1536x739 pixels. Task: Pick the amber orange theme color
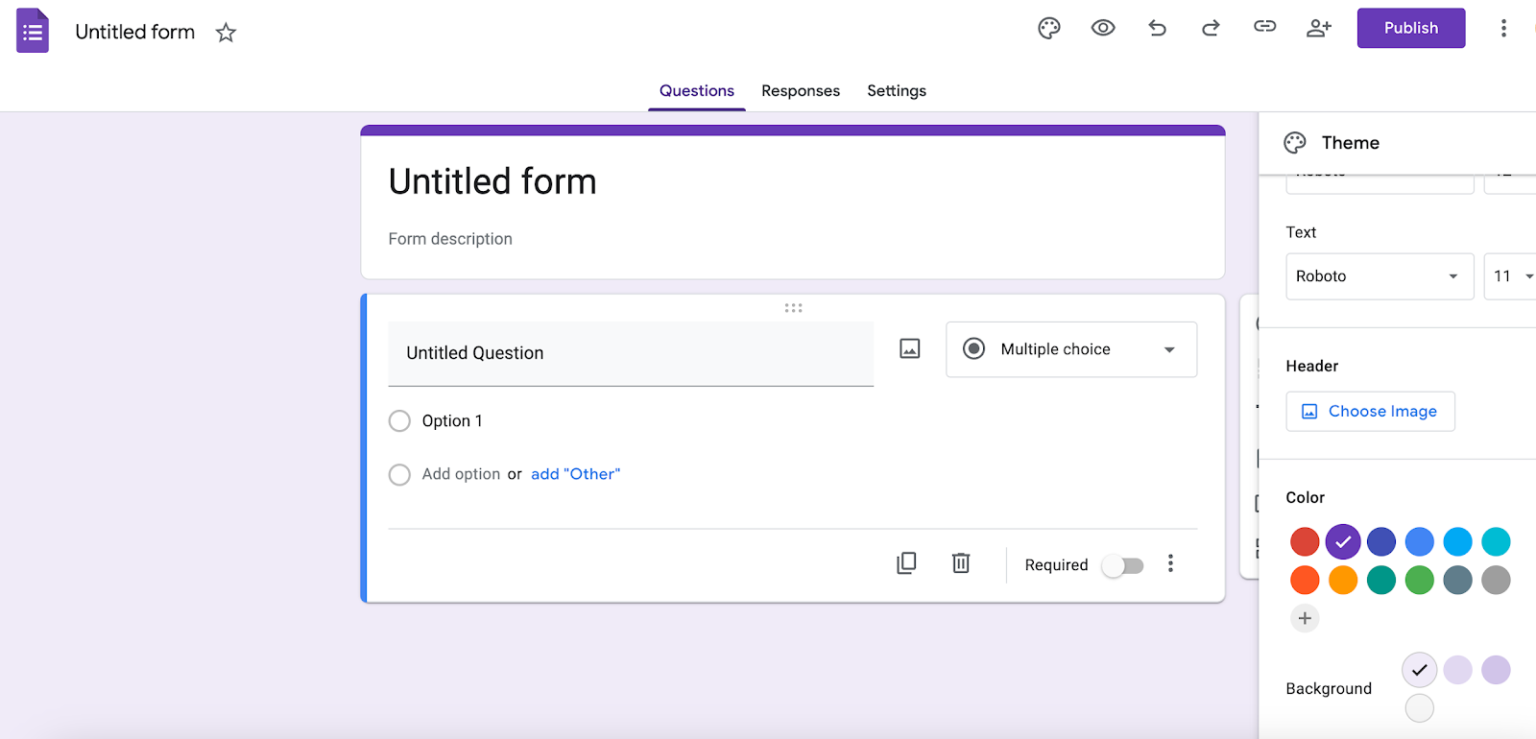[x=1343, y=580]
